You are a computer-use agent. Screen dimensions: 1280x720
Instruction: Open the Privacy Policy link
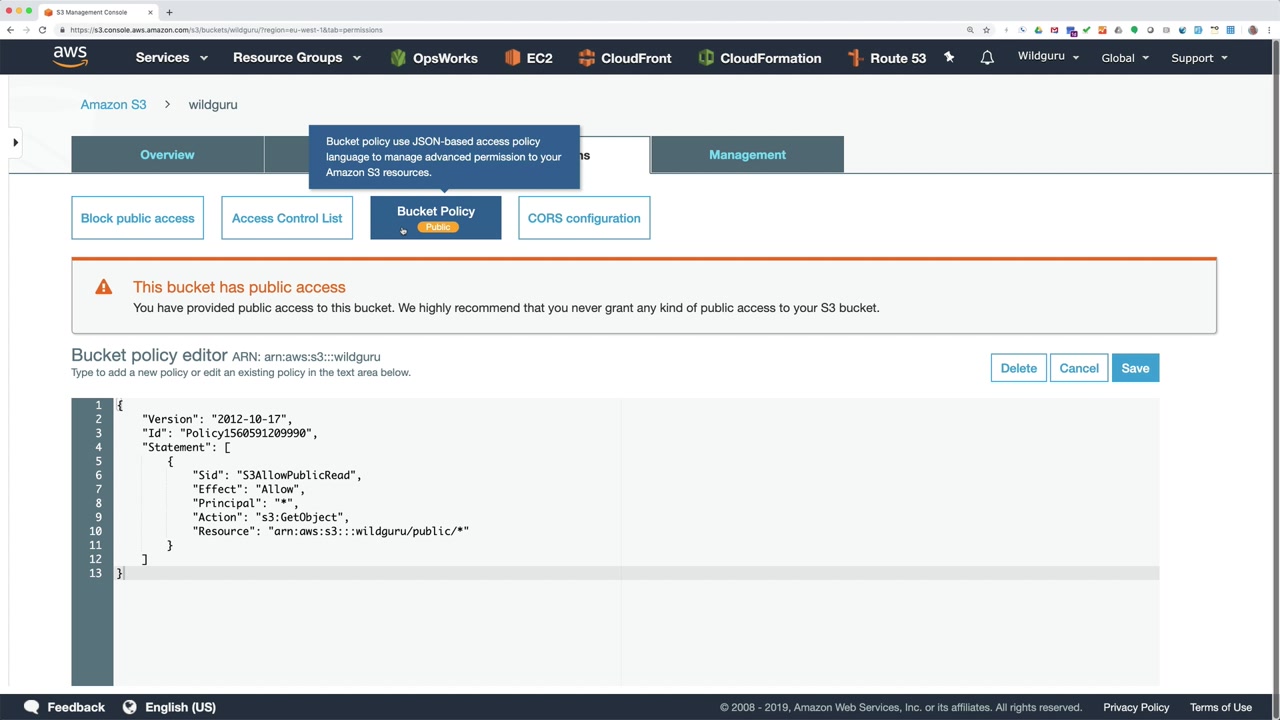pyautogui.click(x=1136, y=707)
